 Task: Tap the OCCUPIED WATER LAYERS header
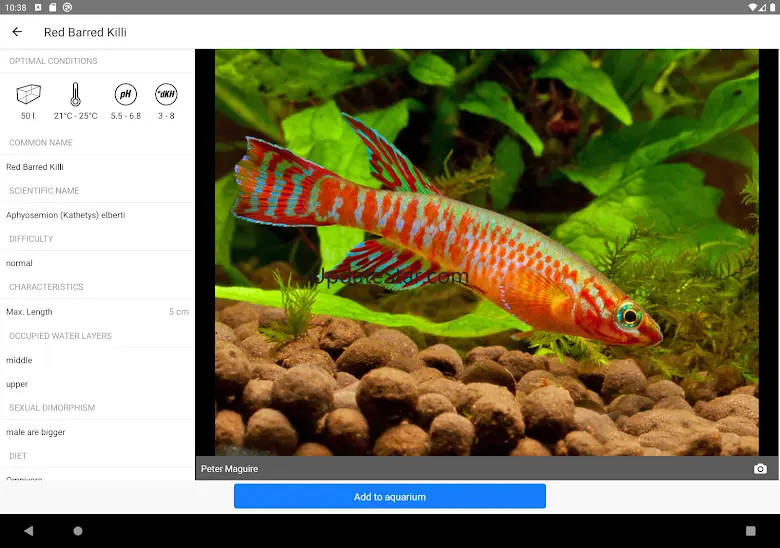(60, 336)
